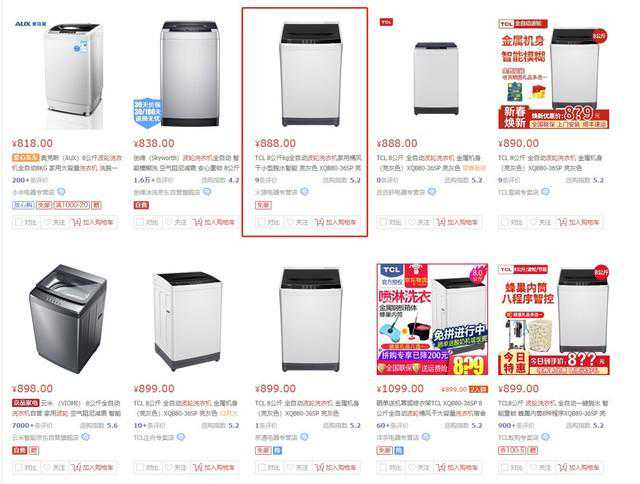Click the 满1000-70 coupon tag under AUX item
640x484 pixels.
(72, 205)
